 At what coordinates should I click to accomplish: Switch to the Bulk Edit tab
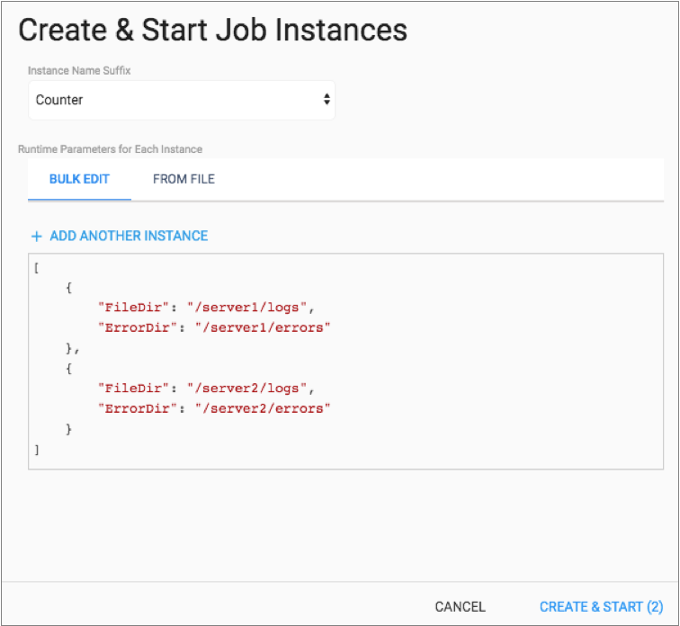coord(79,179)
